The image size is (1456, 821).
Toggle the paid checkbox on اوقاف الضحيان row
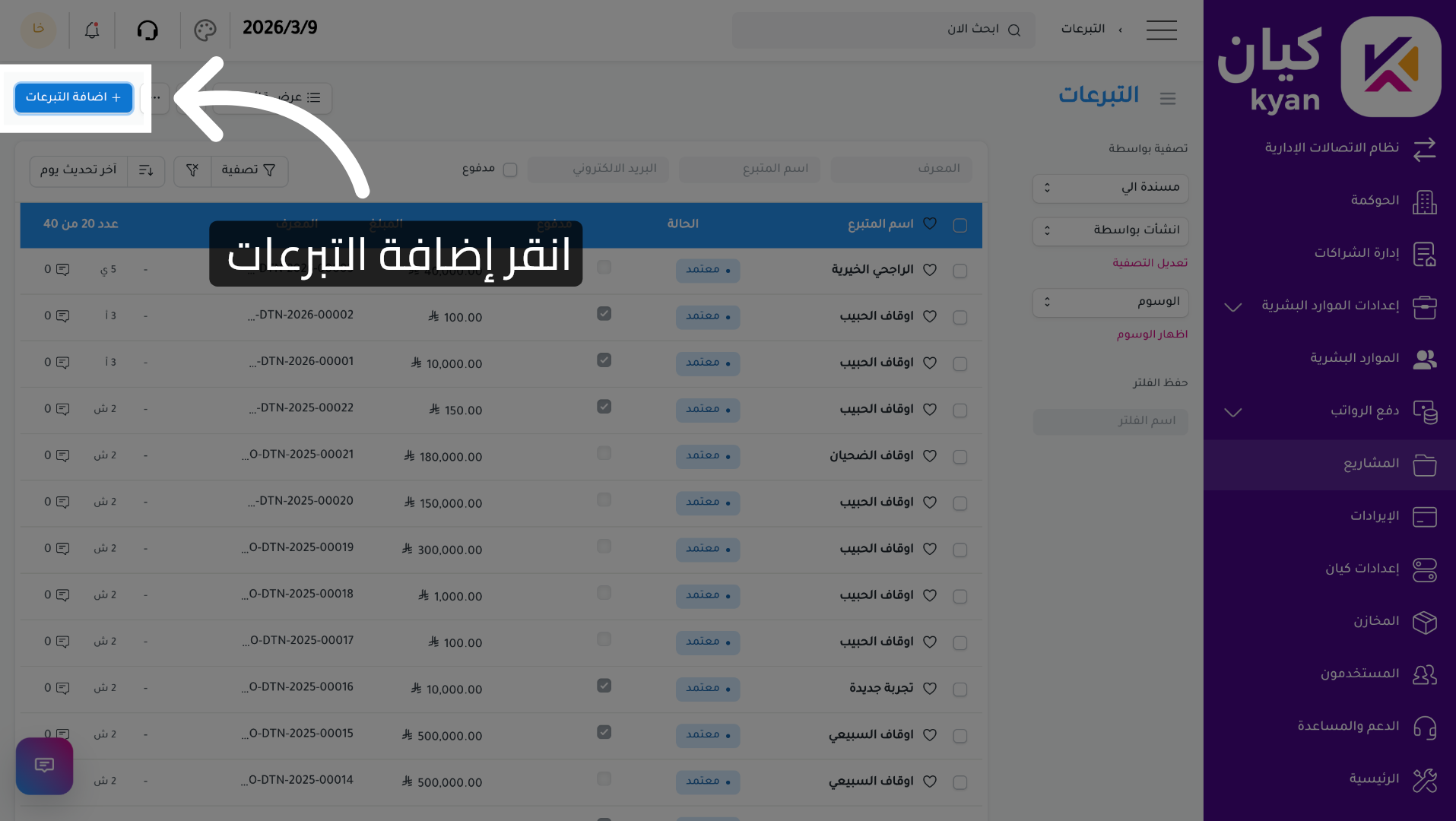pyautogui.click(x=604, y=452)
